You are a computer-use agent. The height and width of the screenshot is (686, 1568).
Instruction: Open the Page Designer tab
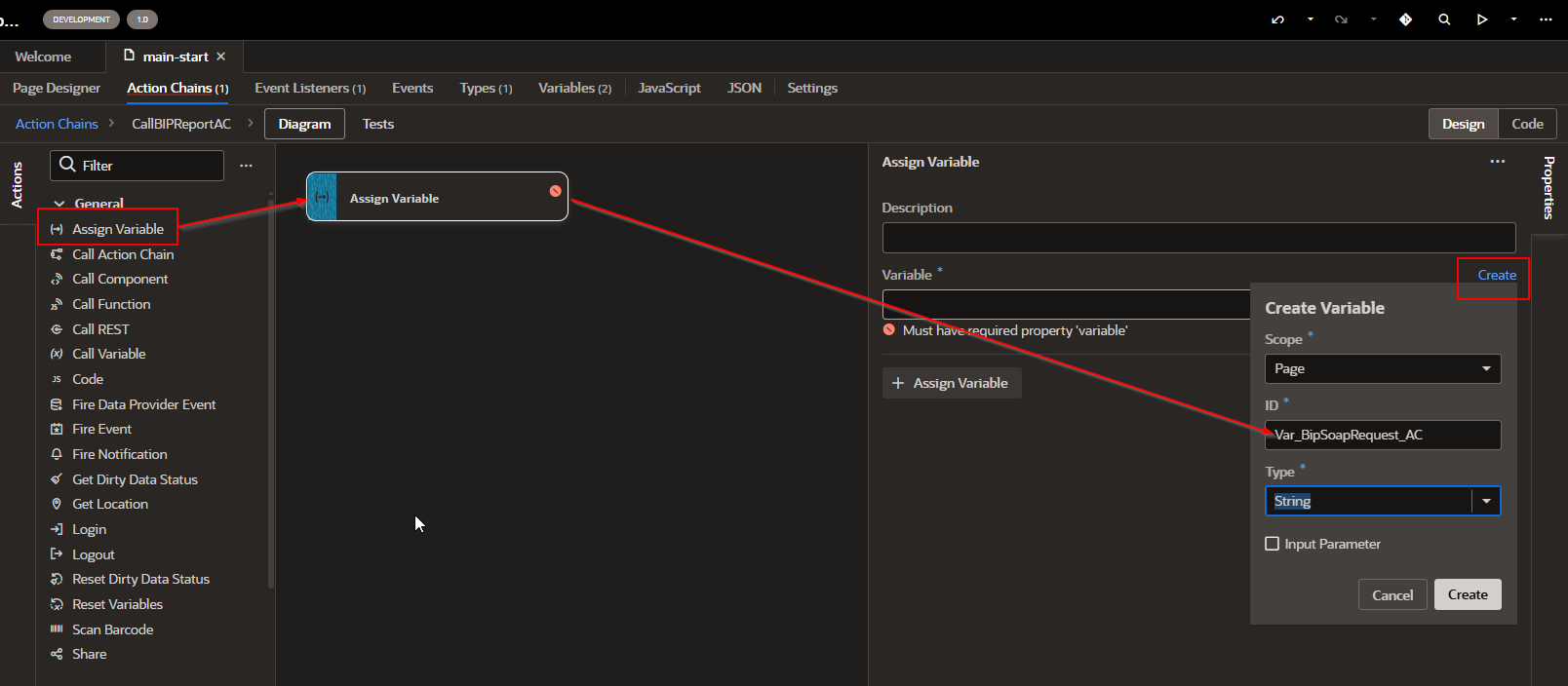pos(57,88)
